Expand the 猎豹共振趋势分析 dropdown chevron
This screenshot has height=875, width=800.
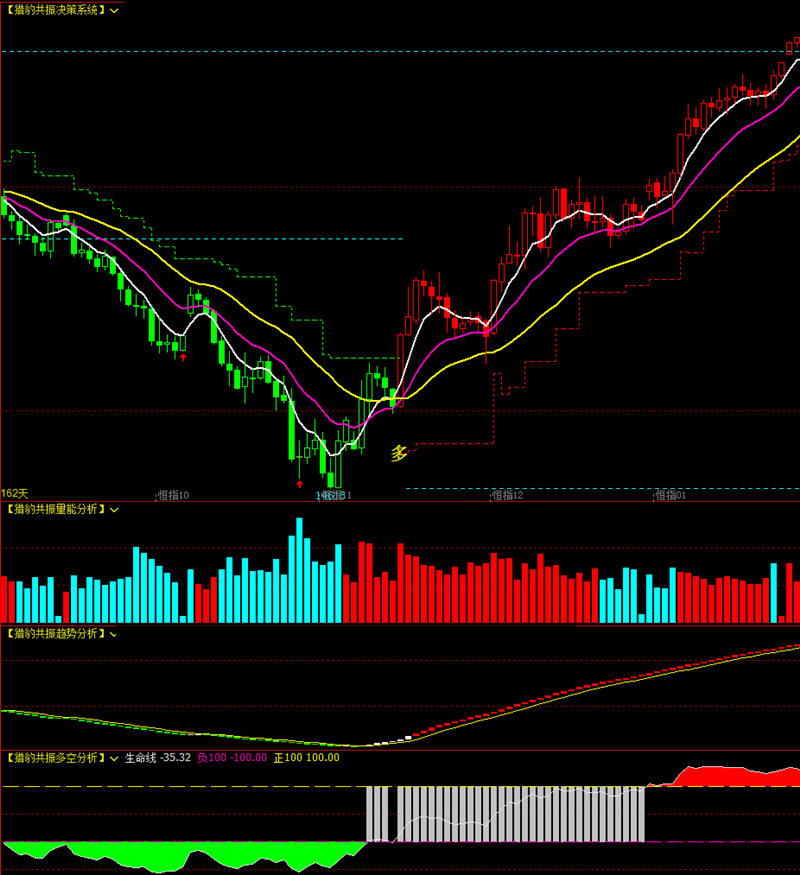tap(114, 634)
